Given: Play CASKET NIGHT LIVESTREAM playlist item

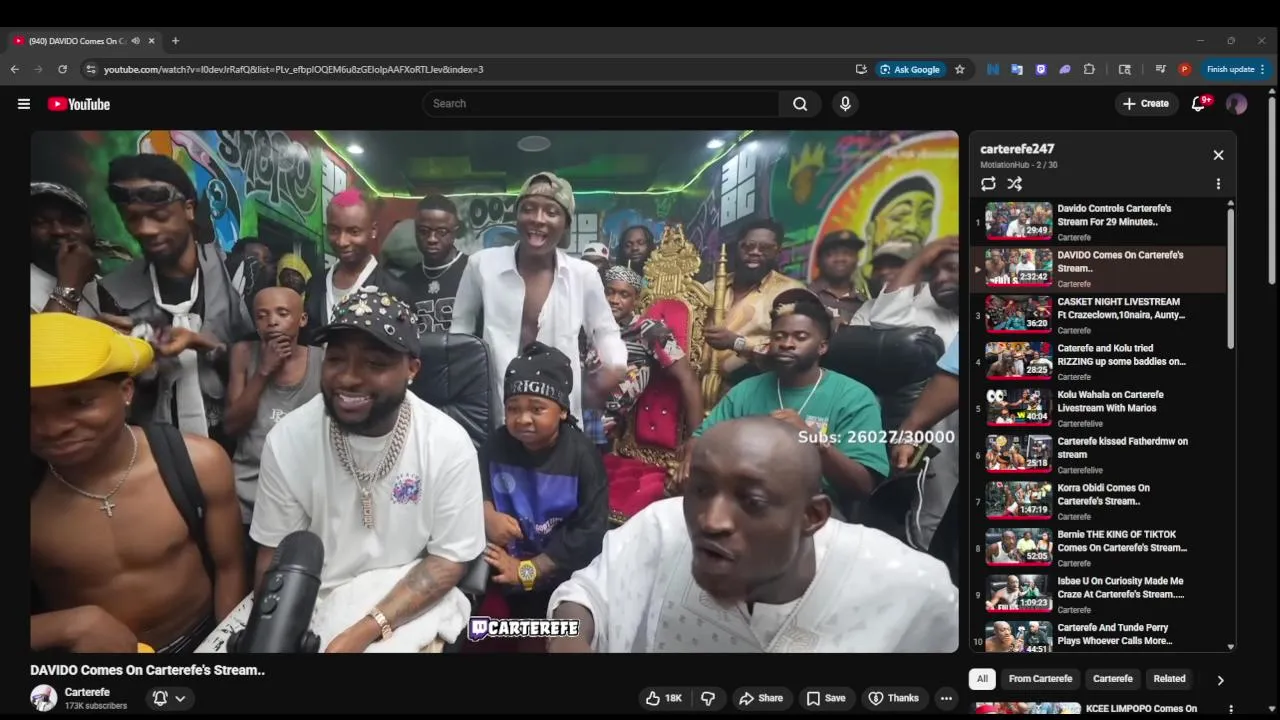Looking at the screenshot, I should 1099,316.
